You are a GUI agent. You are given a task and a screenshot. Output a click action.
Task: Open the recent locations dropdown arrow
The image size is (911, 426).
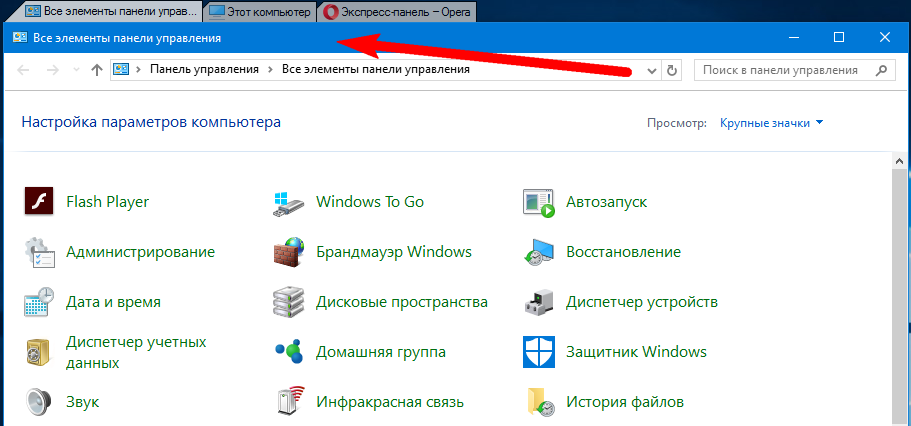pyautogui.click(x=76, y=70)
